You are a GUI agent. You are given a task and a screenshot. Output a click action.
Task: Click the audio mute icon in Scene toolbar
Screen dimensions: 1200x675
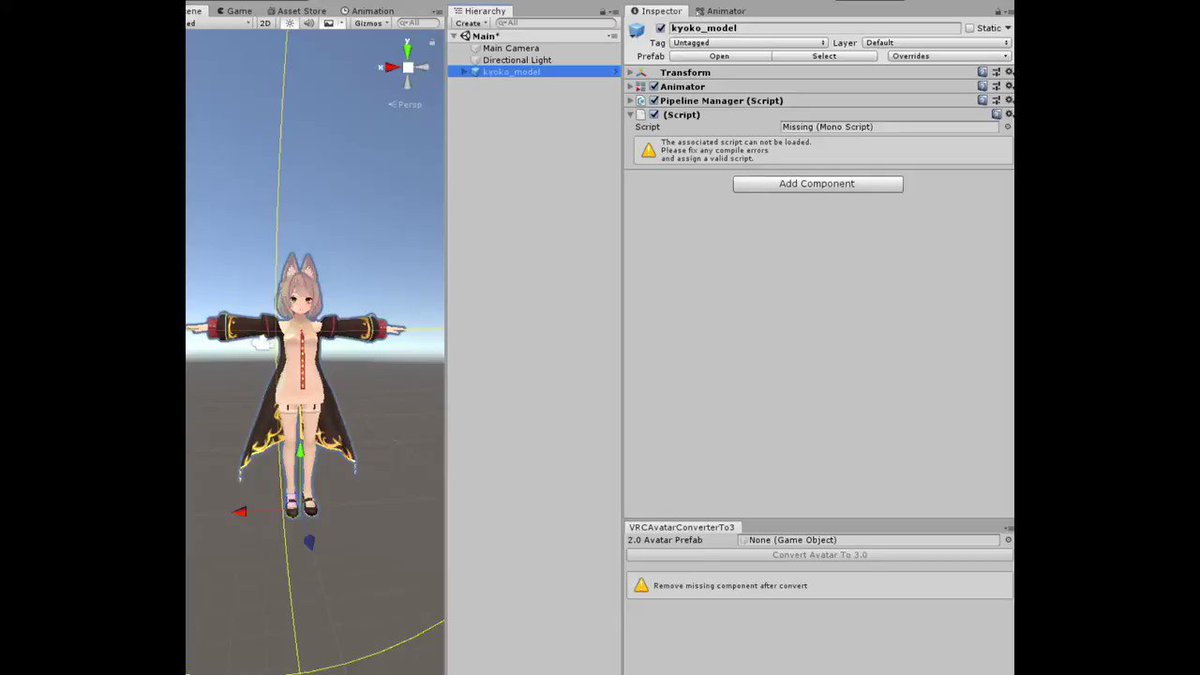point(309,23)
